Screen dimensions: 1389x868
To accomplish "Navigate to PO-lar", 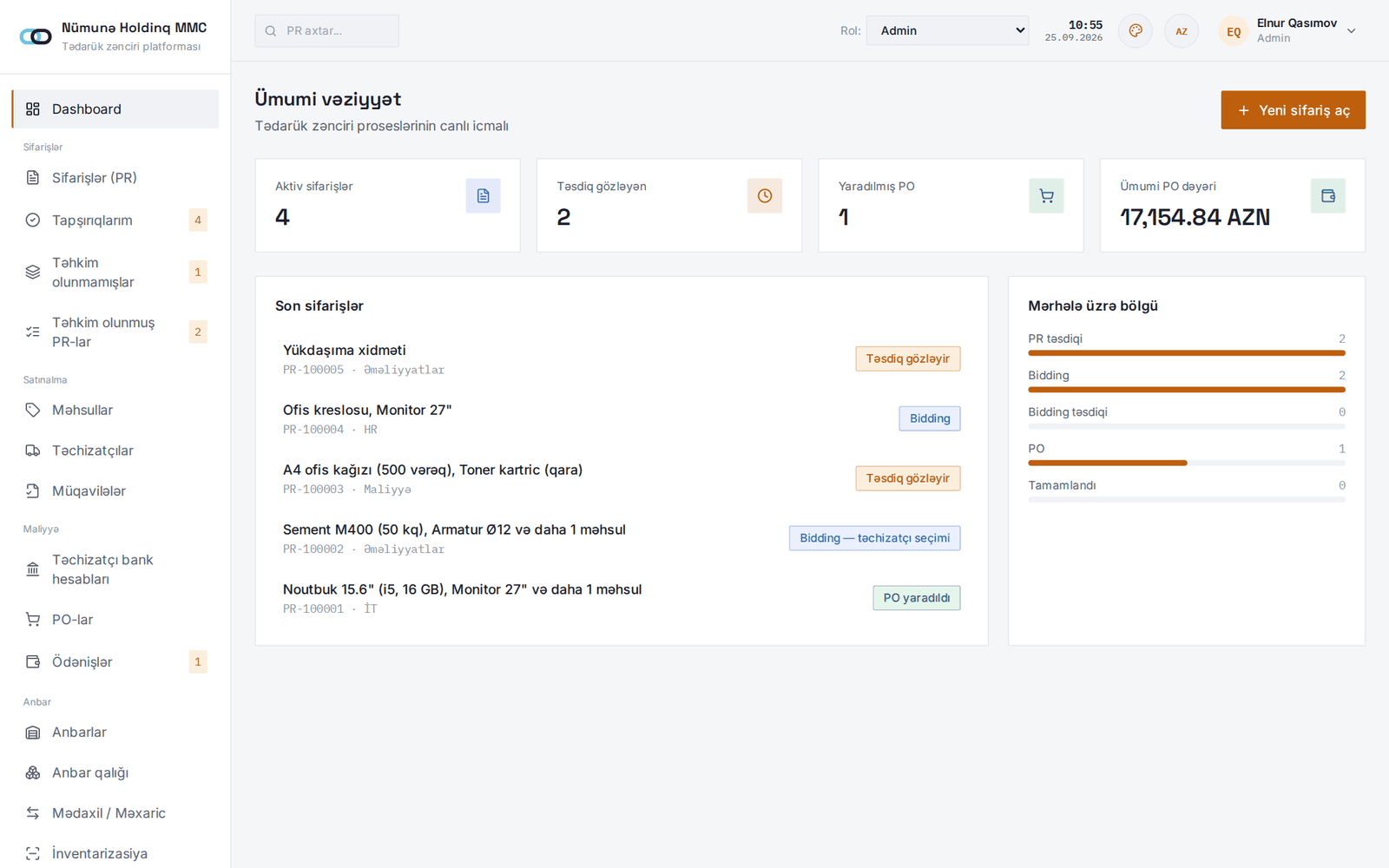I will [115, 620].
